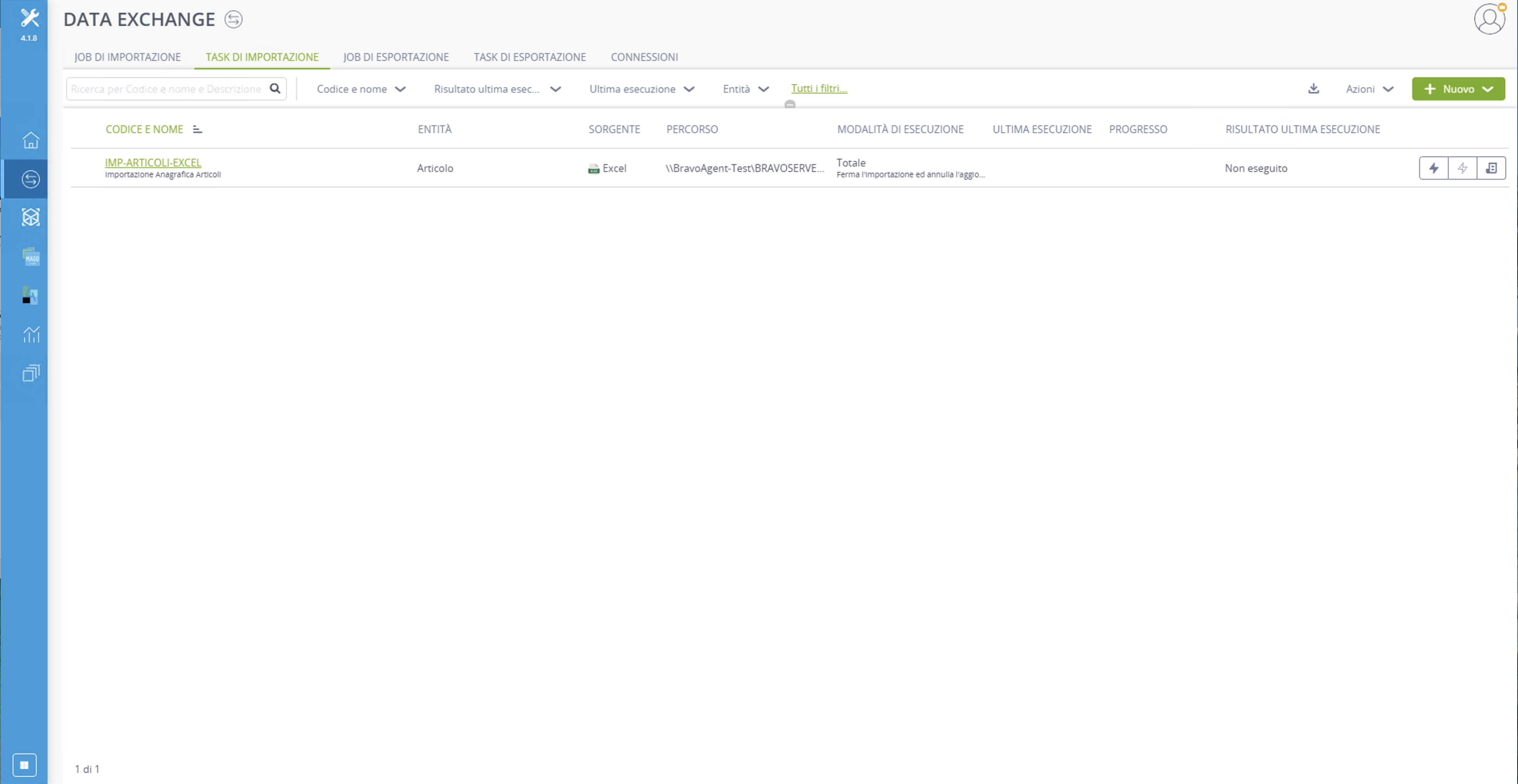Screen dimensions: 1518x784
Task: Switch to Job di Importazione tab
Action: point(127,57)
